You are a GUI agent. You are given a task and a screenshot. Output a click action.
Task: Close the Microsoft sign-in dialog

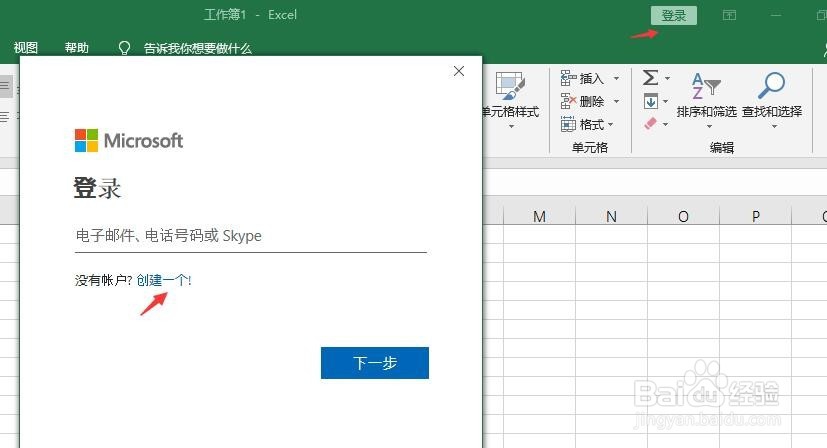pos(459,71)
